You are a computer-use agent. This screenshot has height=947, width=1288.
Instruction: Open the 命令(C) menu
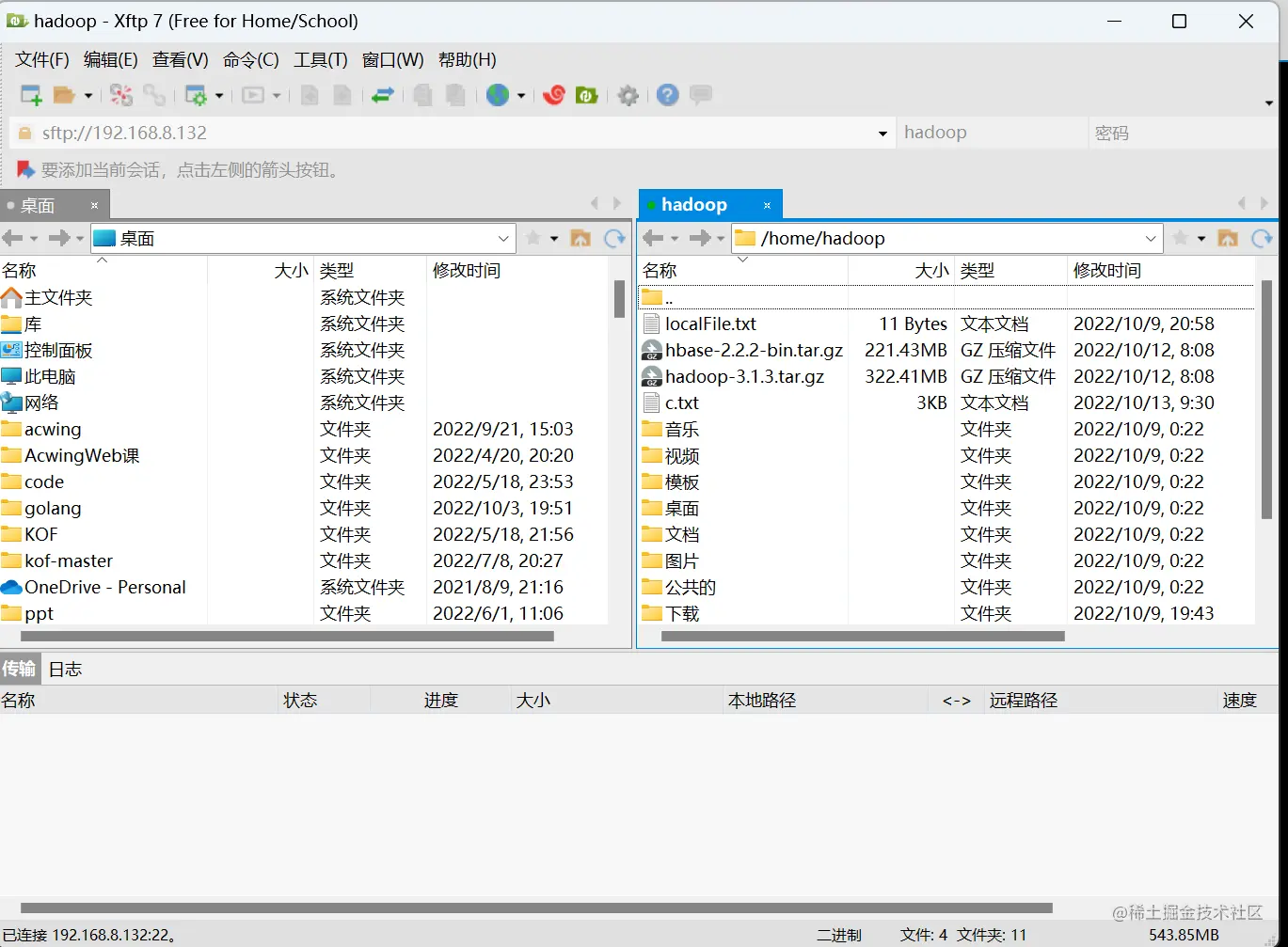coord(251,60)
